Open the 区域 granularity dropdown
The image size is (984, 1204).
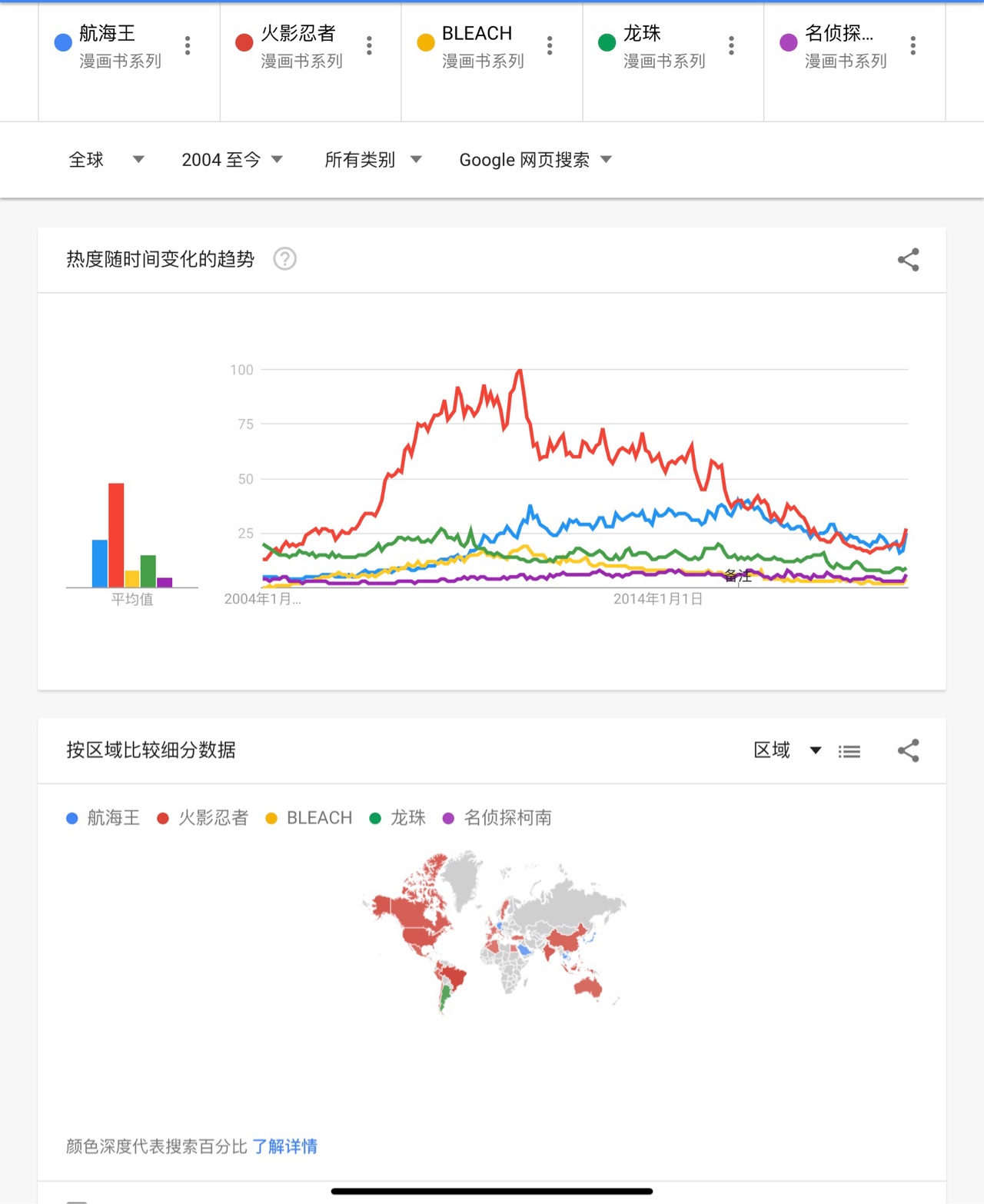coord(787,750)
